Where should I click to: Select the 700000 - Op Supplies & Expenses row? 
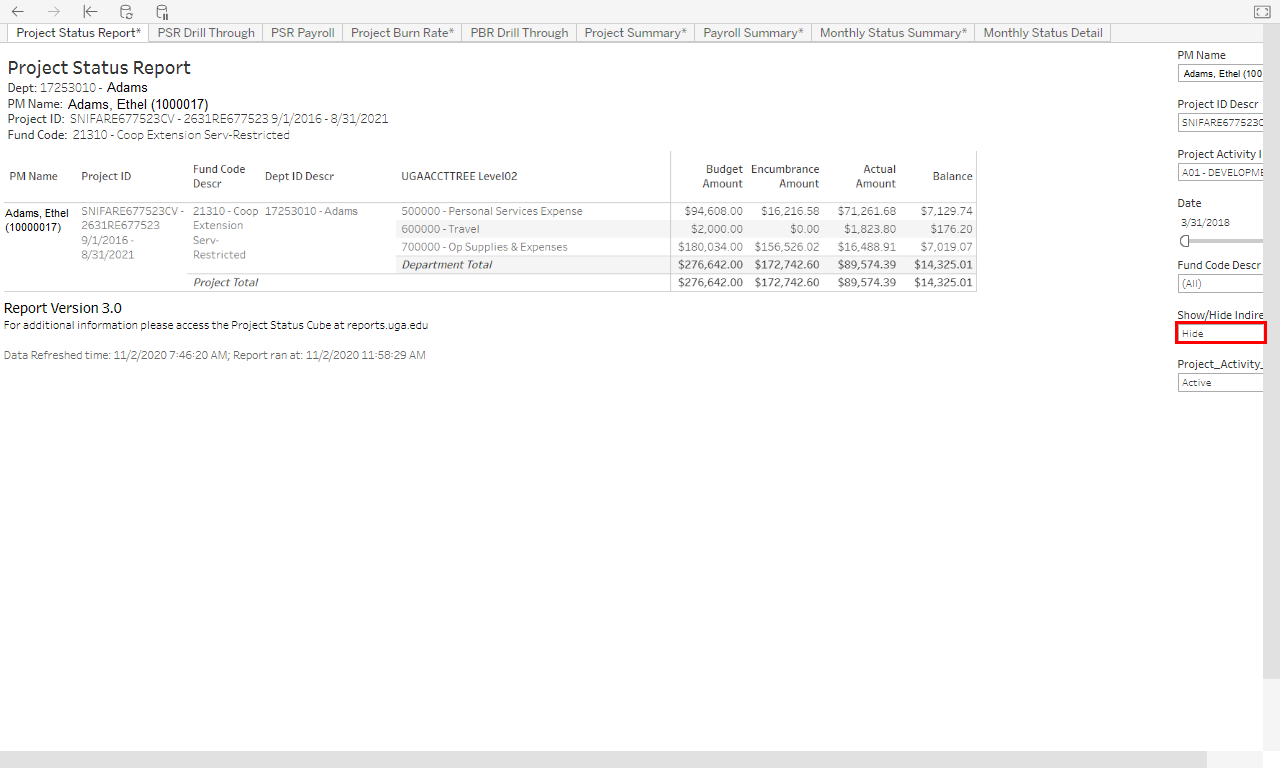(484, 247)
